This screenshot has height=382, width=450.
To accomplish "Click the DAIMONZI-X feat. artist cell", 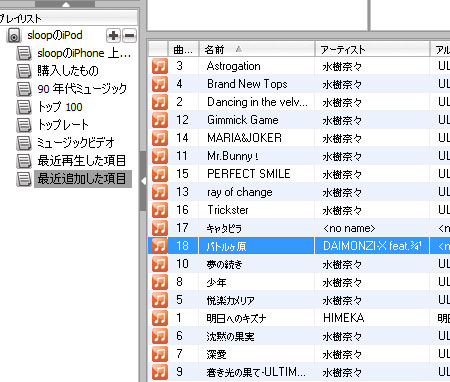I will click(372, 246).
